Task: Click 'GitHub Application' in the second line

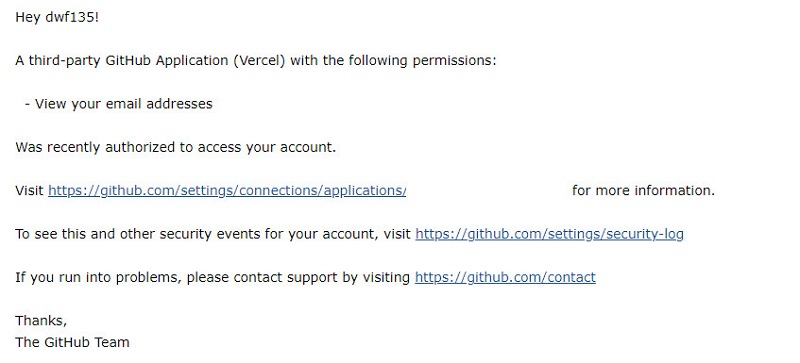Action: (x=167, y=61)
